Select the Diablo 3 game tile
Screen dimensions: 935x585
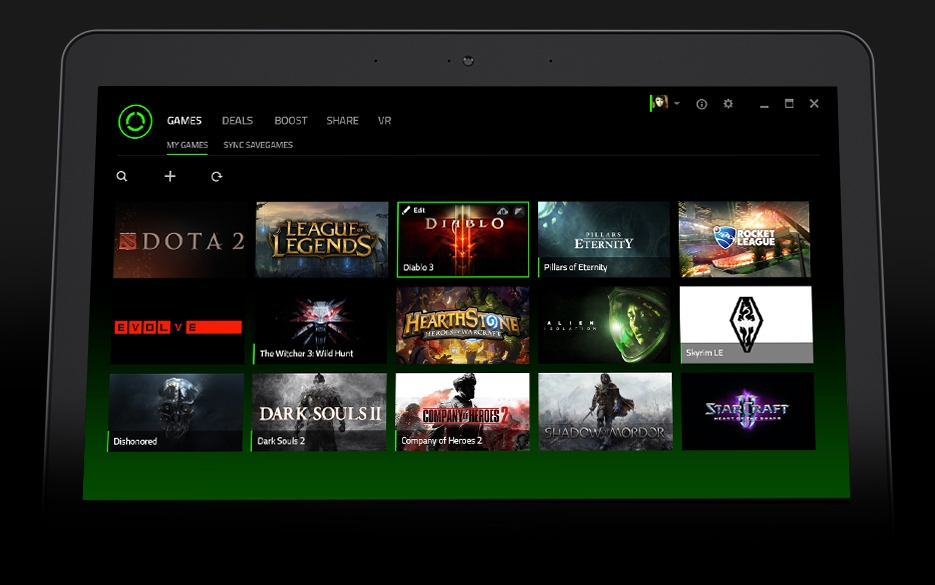pos(463,240)
